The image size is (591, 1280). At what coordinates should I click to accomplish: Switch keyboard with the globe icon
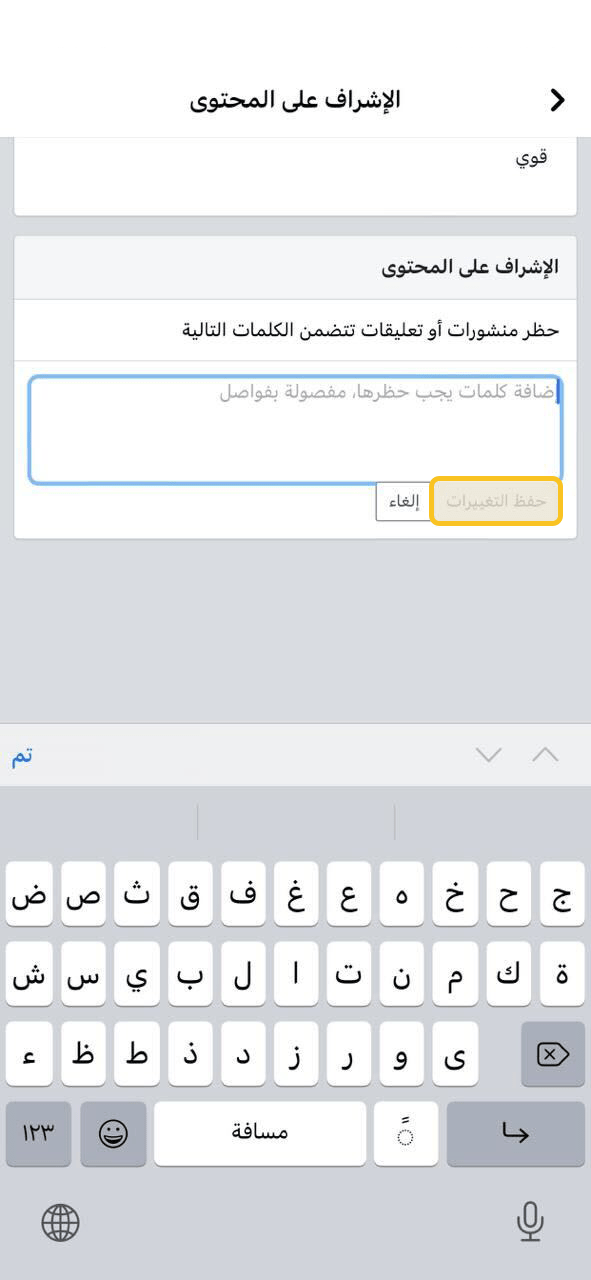[60, 1222]
